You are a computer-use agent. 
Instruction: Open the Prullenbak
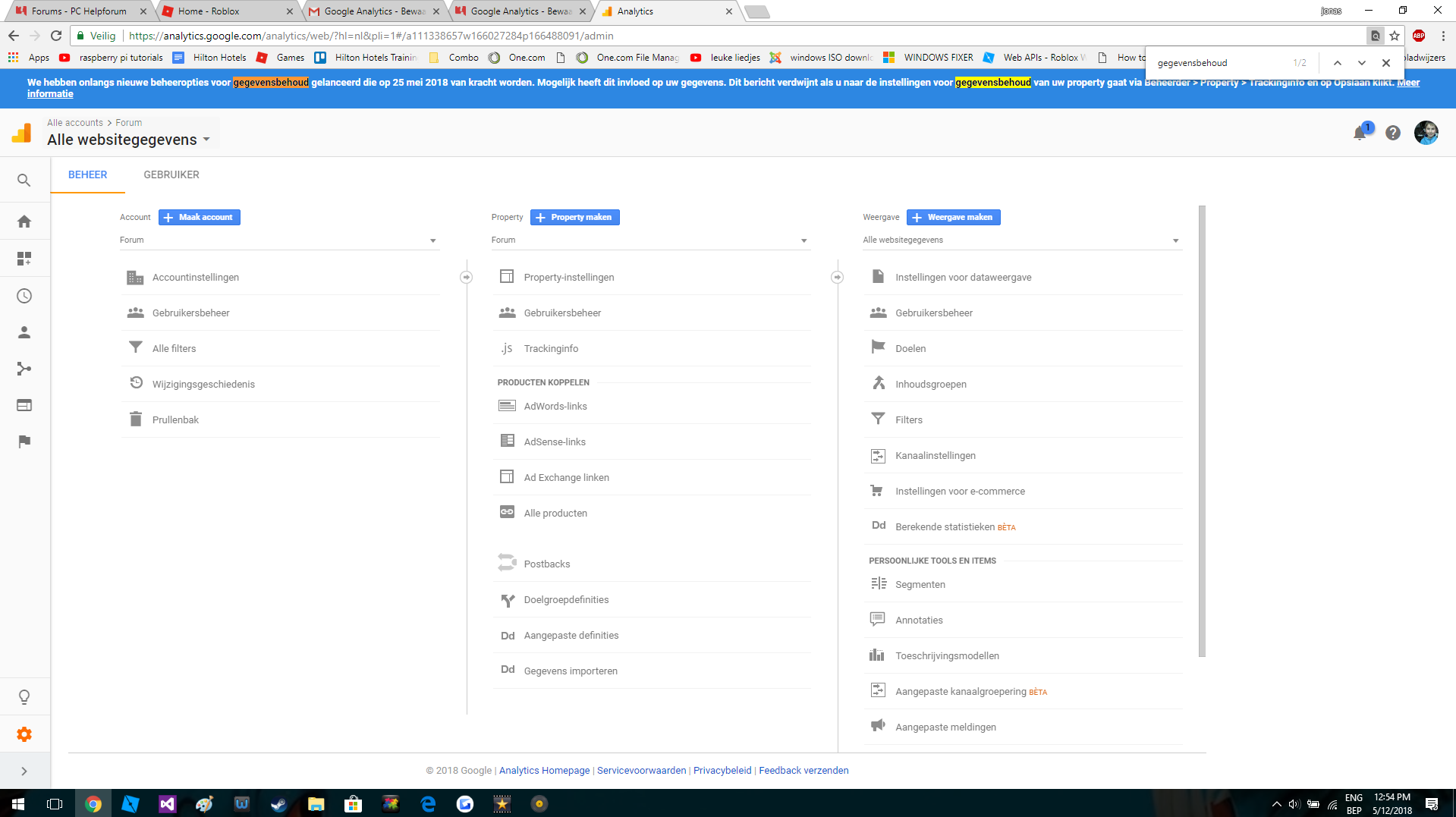[280, 420]
